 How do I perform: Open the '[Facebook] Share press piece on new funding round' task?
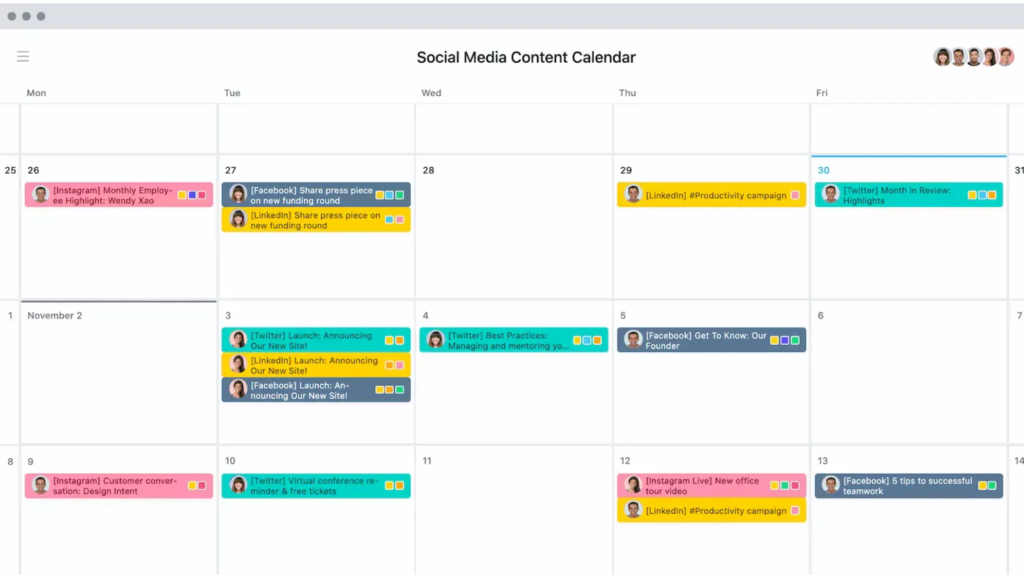click(316, 195)
